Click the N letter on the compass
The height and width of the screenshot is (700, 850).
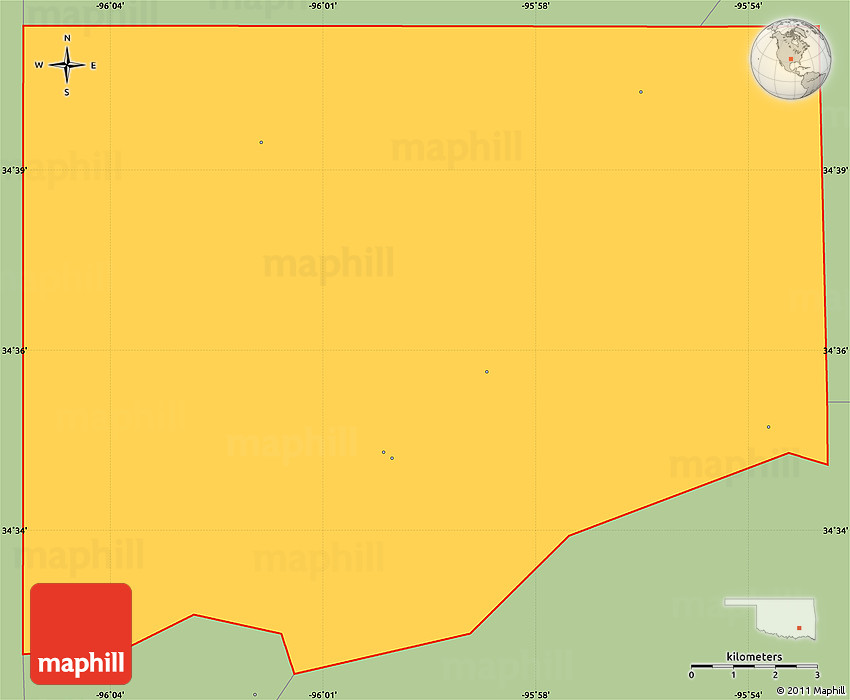pyautogui.click(x=67, y=39)
